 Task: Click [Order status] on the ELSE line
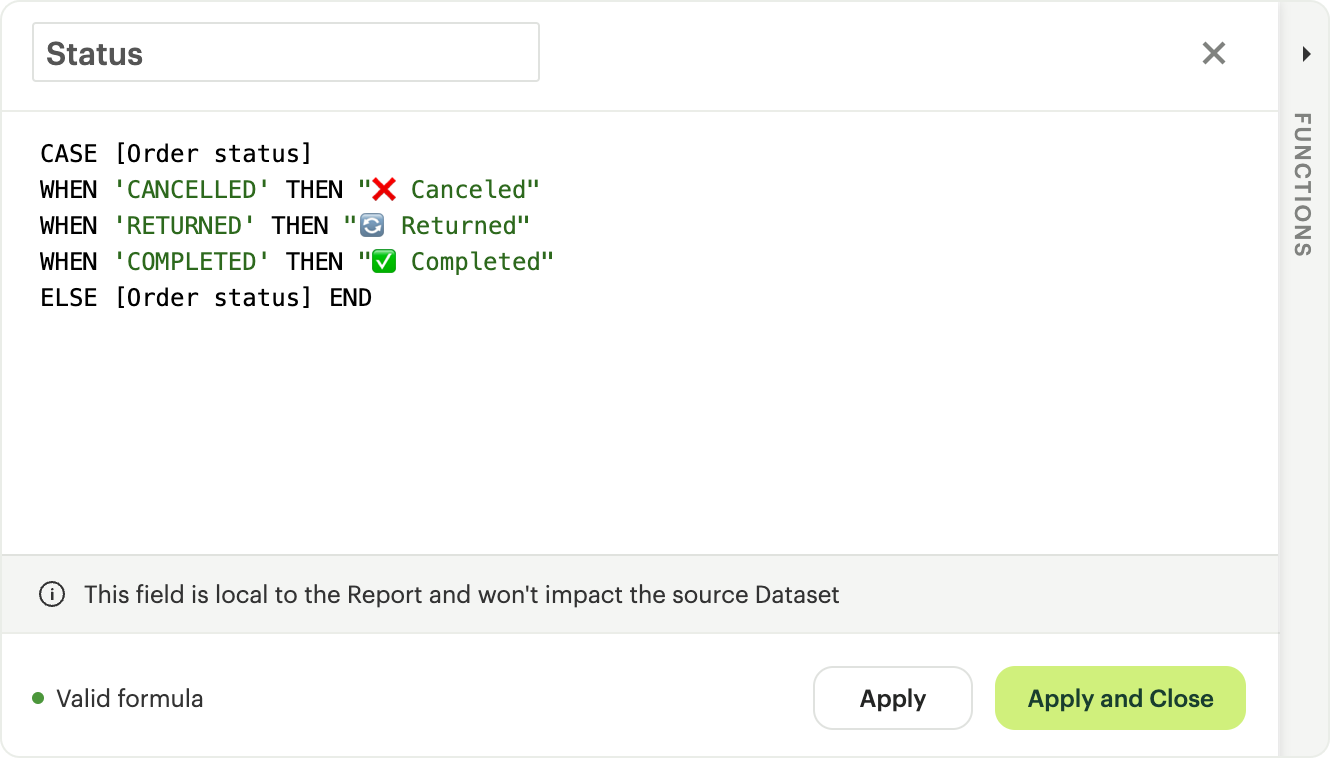[x=214, y=298]
